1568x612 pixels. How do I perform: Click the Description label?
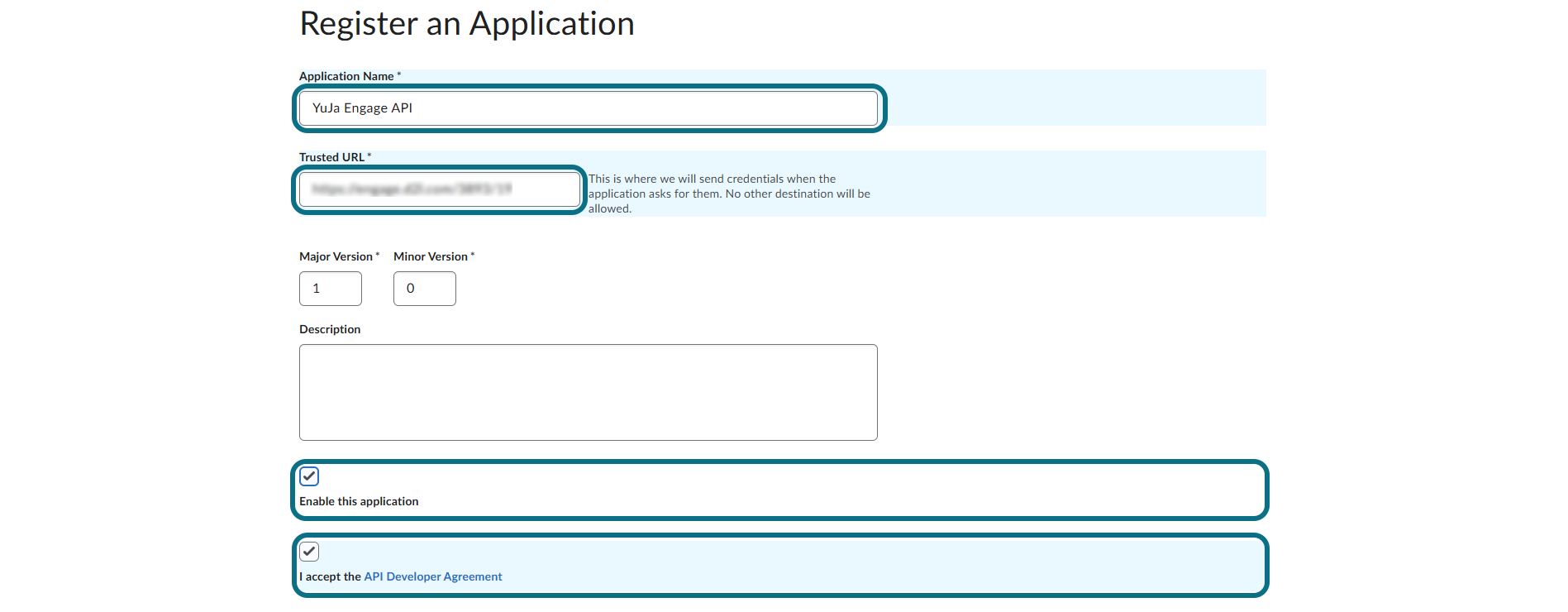pyautogui.click(x=330, y=329)
